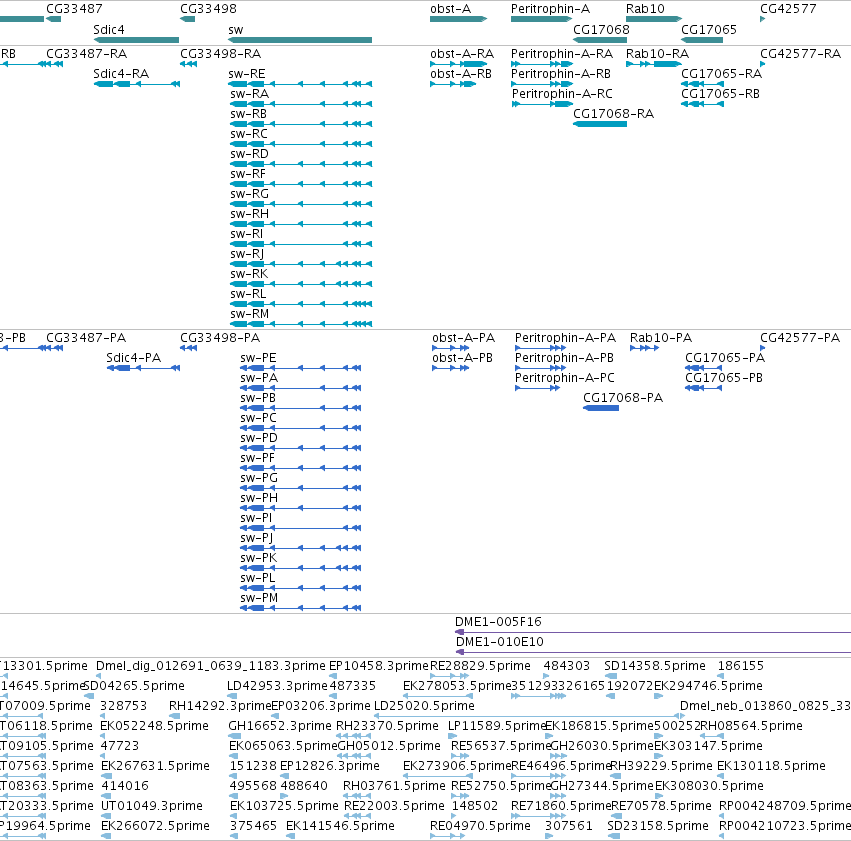Viewport: 851px width, 841px height.
Task: Select the UT01049.3prime EST label
Action: 152,806
